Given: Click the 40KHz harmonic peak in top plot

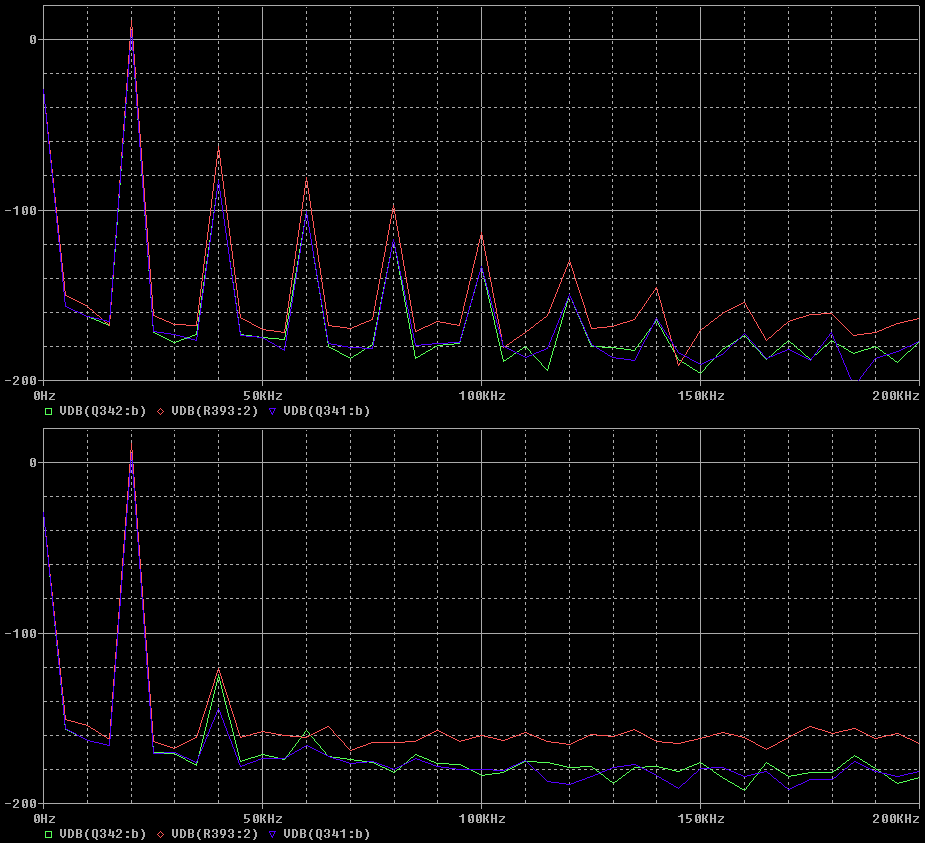Looking at the screenshot, I should coord(219,149).
